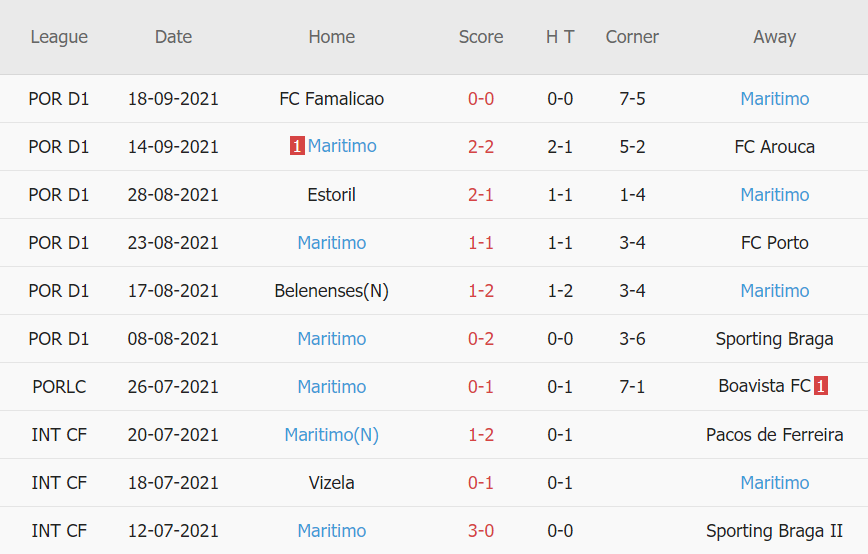Click the Date column header
Image resolution: width=868 pixels, height=554 pixels.
pyautogui.click(x=173, y=37)
